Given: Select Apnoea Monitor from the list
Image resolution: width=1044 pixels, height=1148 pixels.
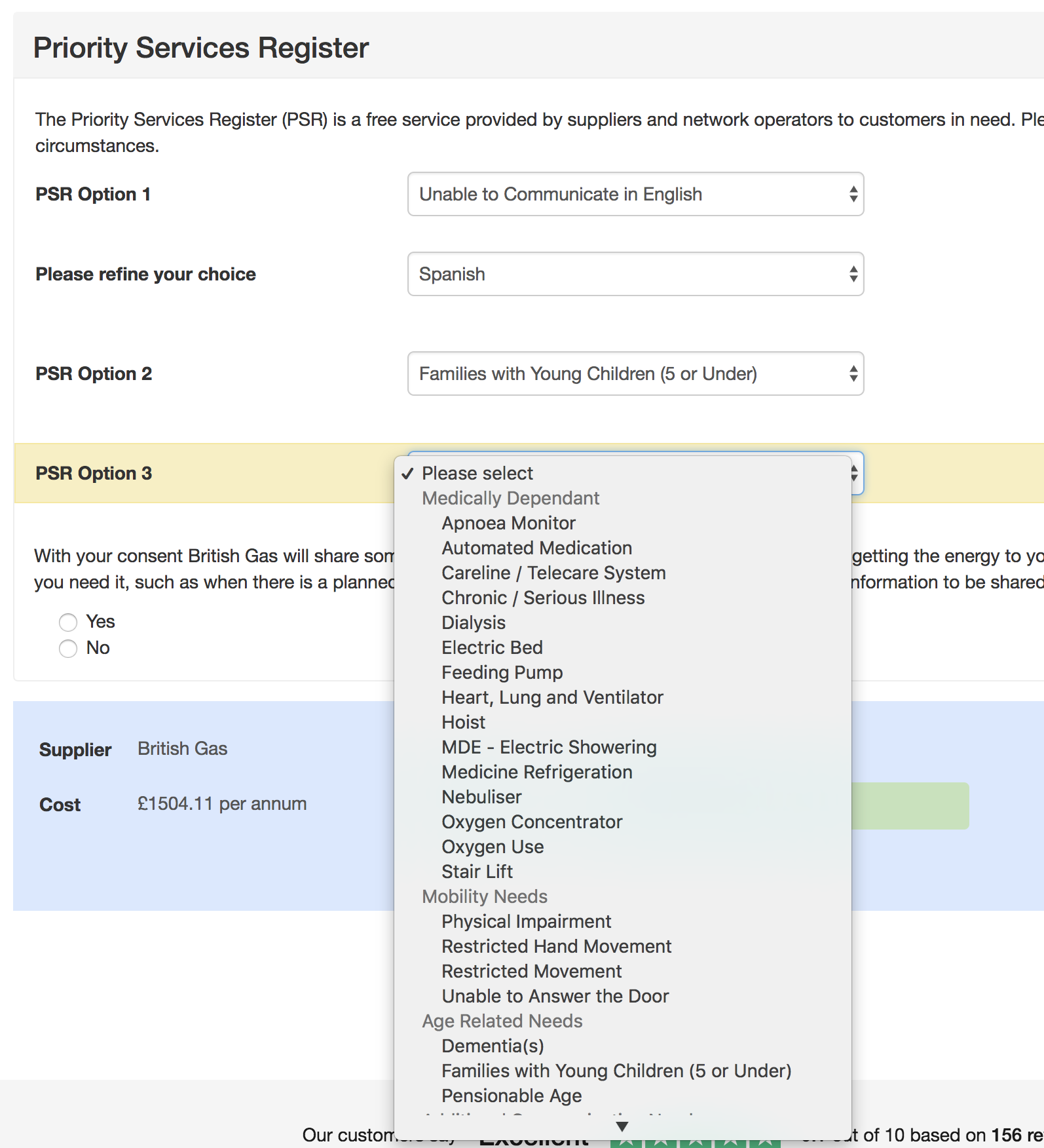Looking at the screenshot, I should [x=623, y=523].
